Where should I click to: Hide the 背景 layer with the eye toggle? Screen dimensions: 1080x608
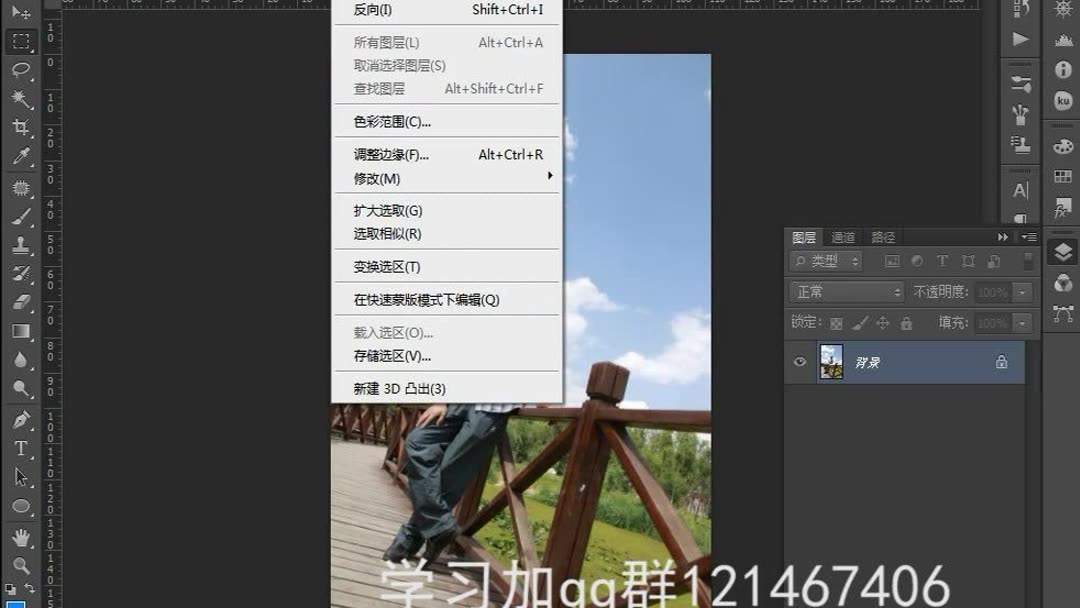(799, 362)
